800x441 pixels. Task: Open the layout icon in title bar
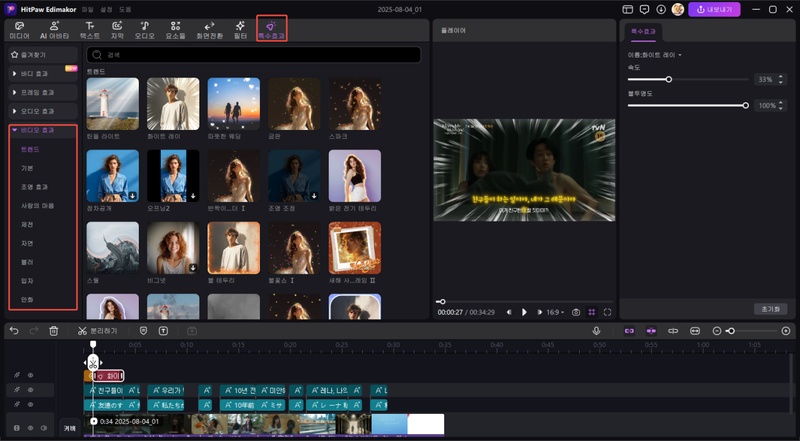pyautogui.click(x=628, y=9)
